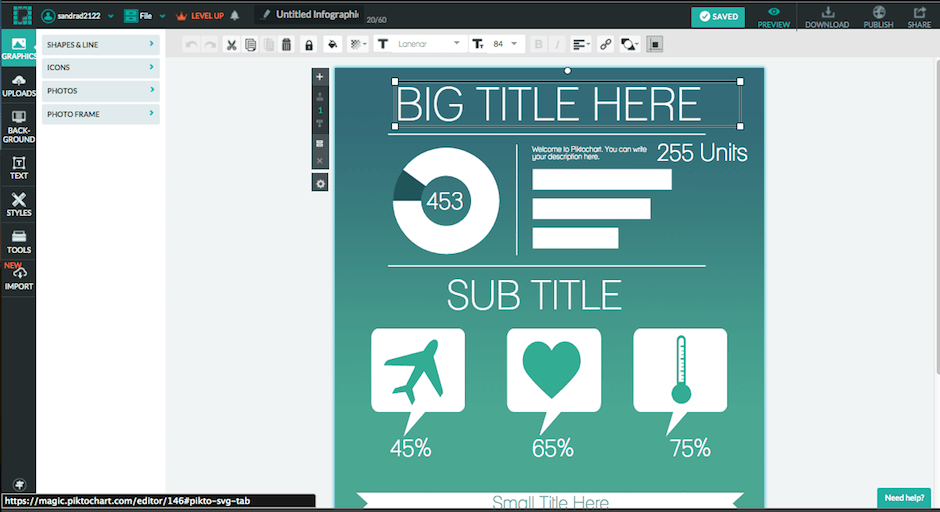Add a new block with plus icon
The height and width of the screenshot is (512, 940).
pyautogui.click(x=320, y=76)
